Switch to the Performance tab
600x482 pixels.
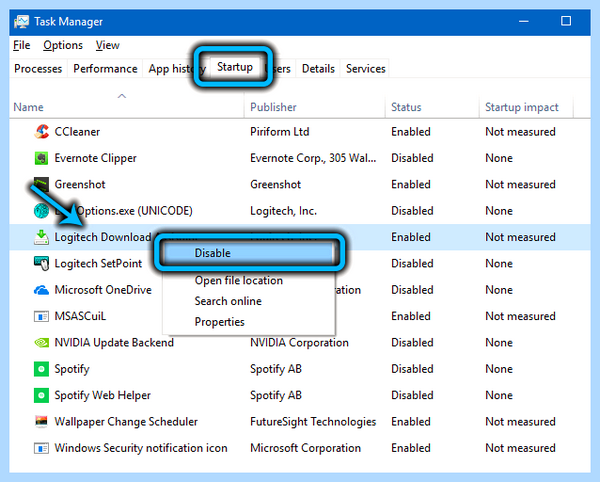(105, 68)
